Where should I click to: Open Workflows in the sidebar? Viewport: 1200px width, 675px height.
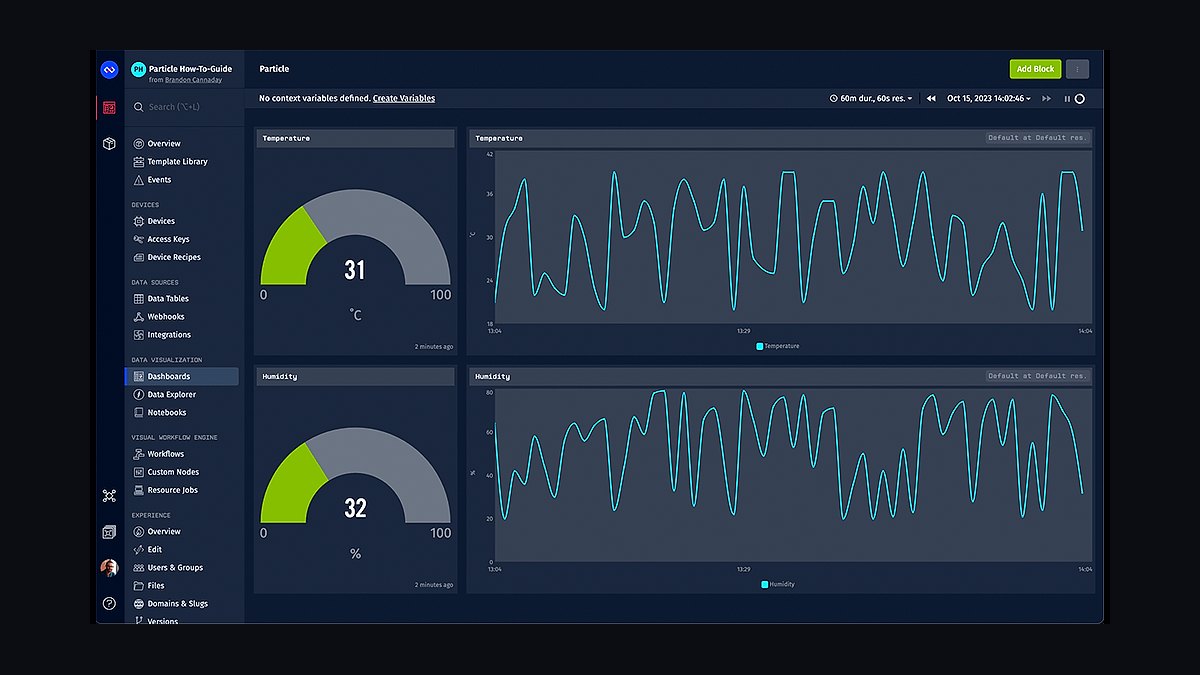[165, 454]
